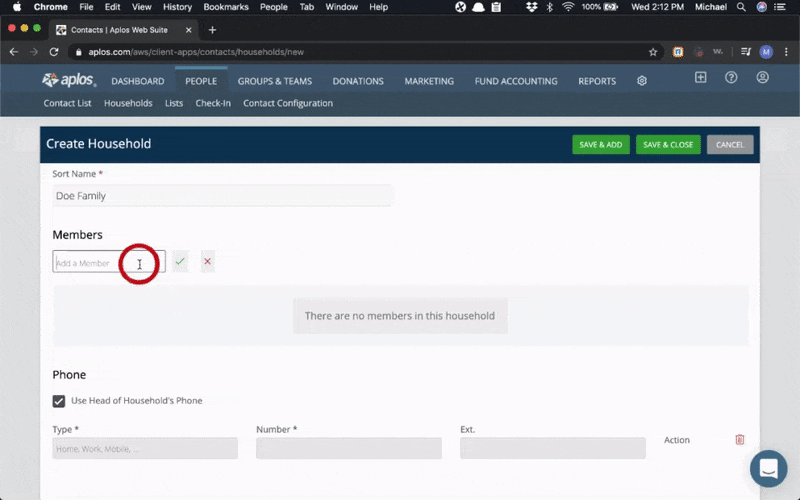The image size is (800, 500).
Task: Open the media control toolbar icon
Action: coord(746,52)
